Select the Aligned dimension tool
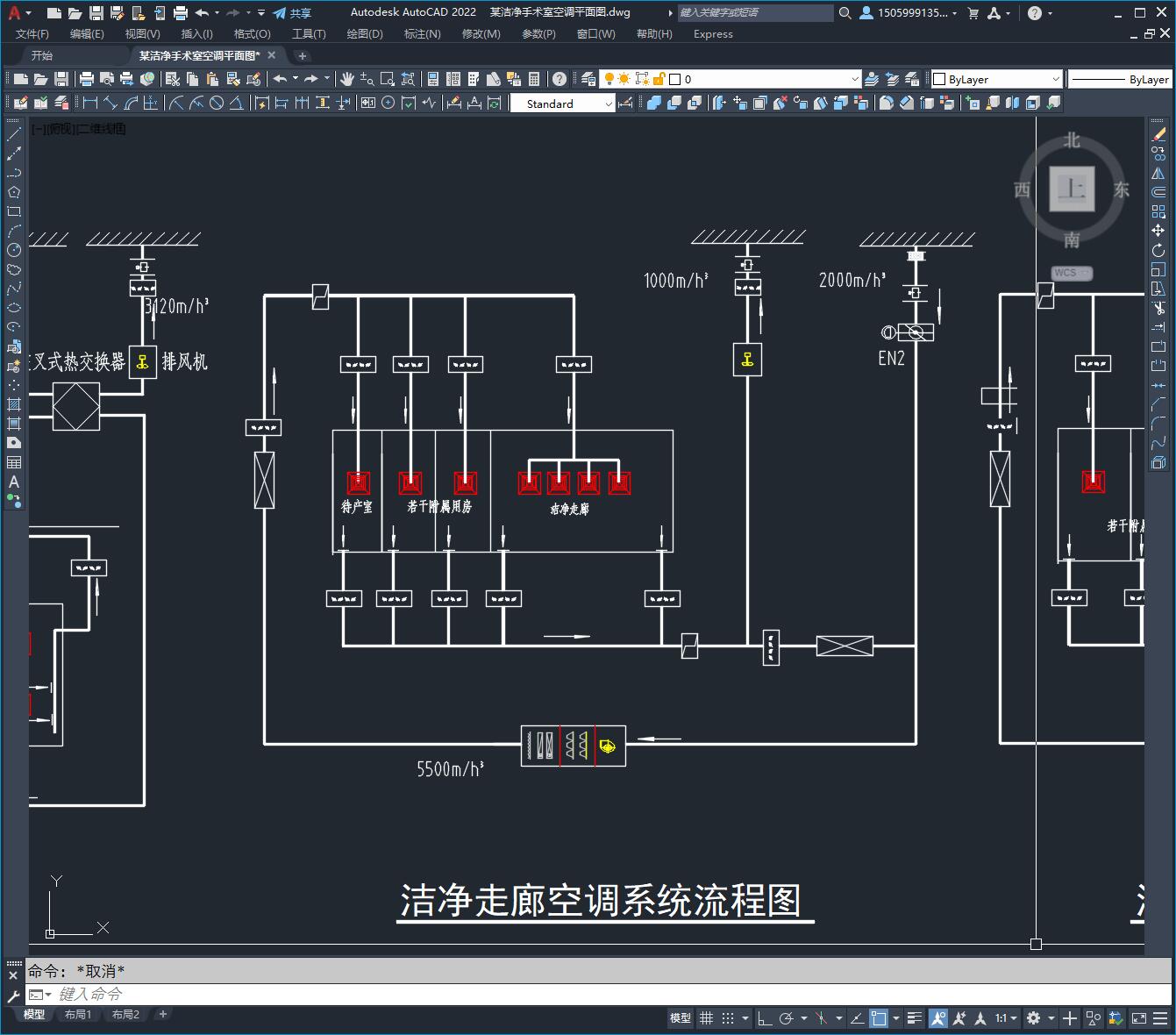Image resolution: width=1176 pixels, height=1035 pixels. point(110,103)
